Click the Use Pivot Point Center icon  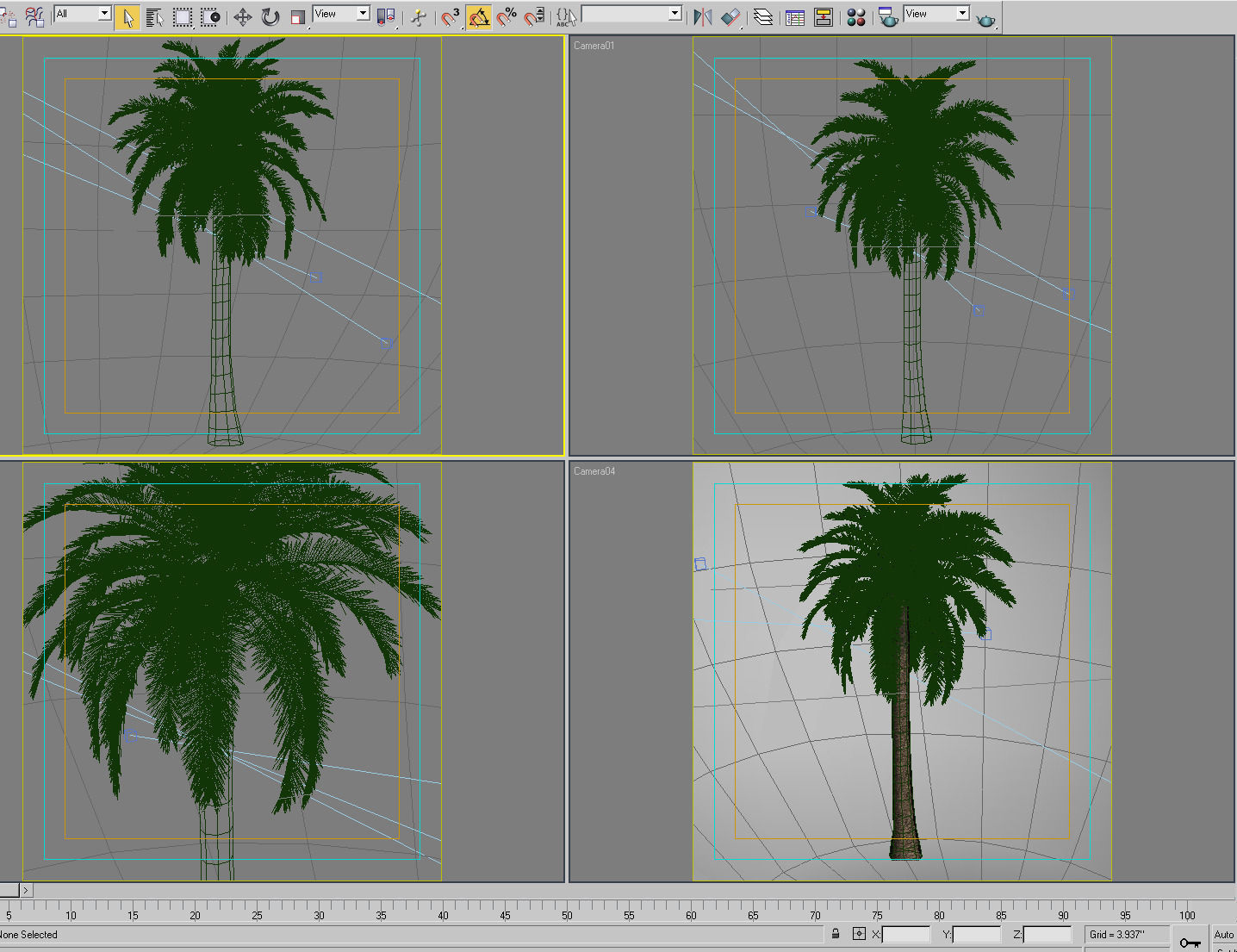click(x=386, y=17)
